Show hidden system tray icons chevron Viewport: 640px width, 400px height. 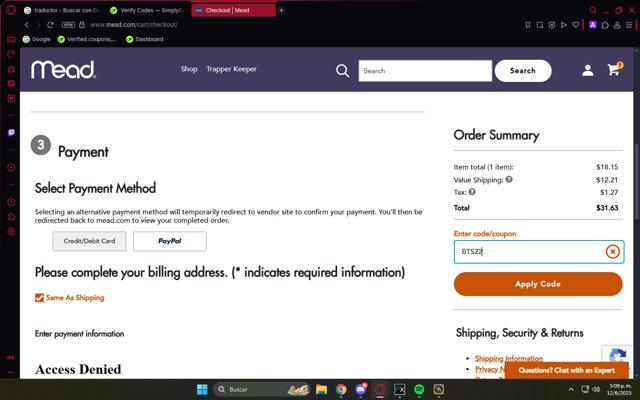[571, 389]
